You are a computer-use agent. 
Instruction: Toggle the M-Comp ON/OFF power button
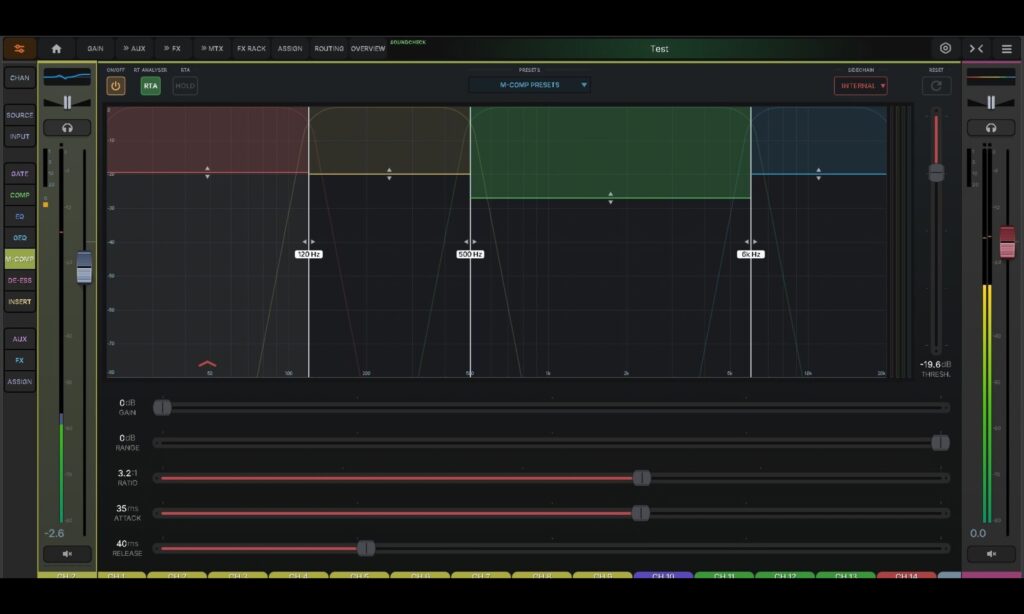pos(116,86)
